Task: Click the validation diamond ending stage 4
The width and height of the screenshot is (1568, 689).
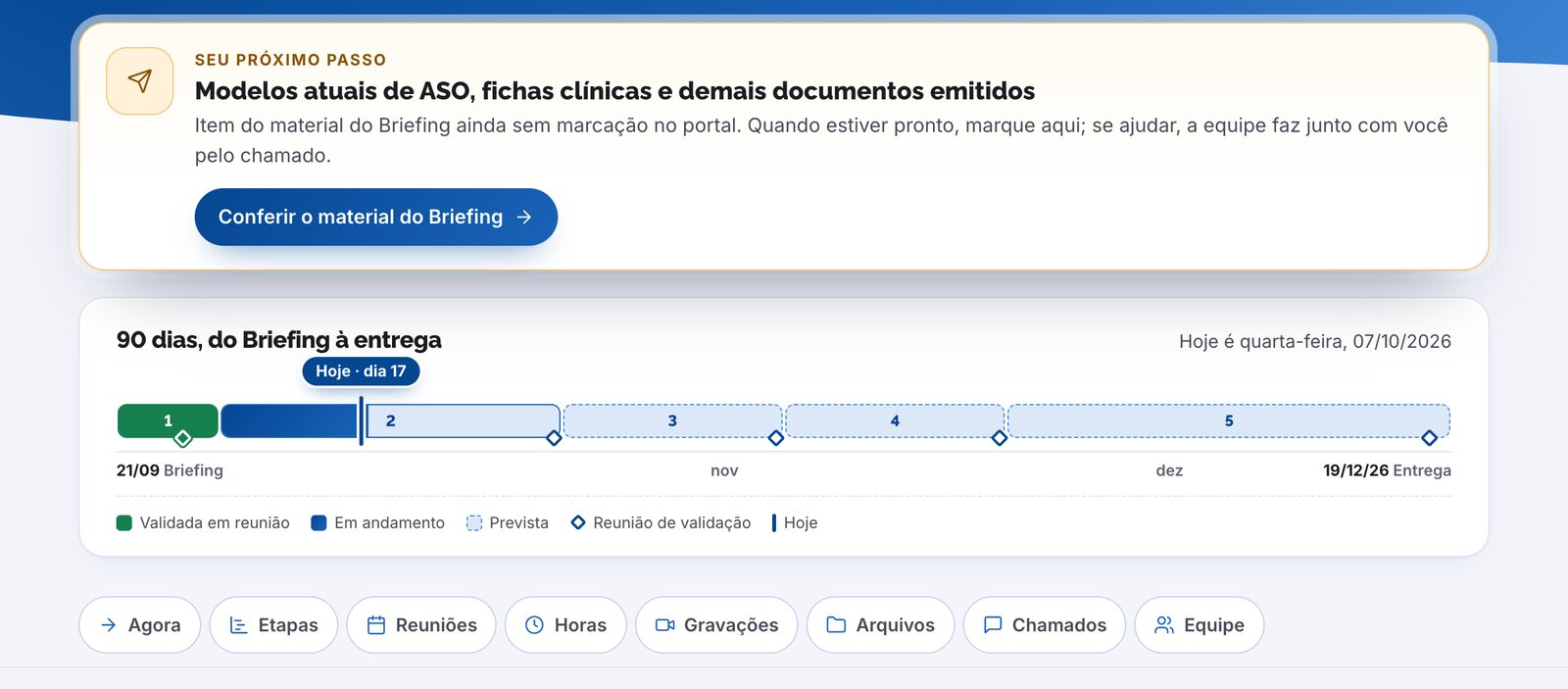Action: coord(1000,438)
